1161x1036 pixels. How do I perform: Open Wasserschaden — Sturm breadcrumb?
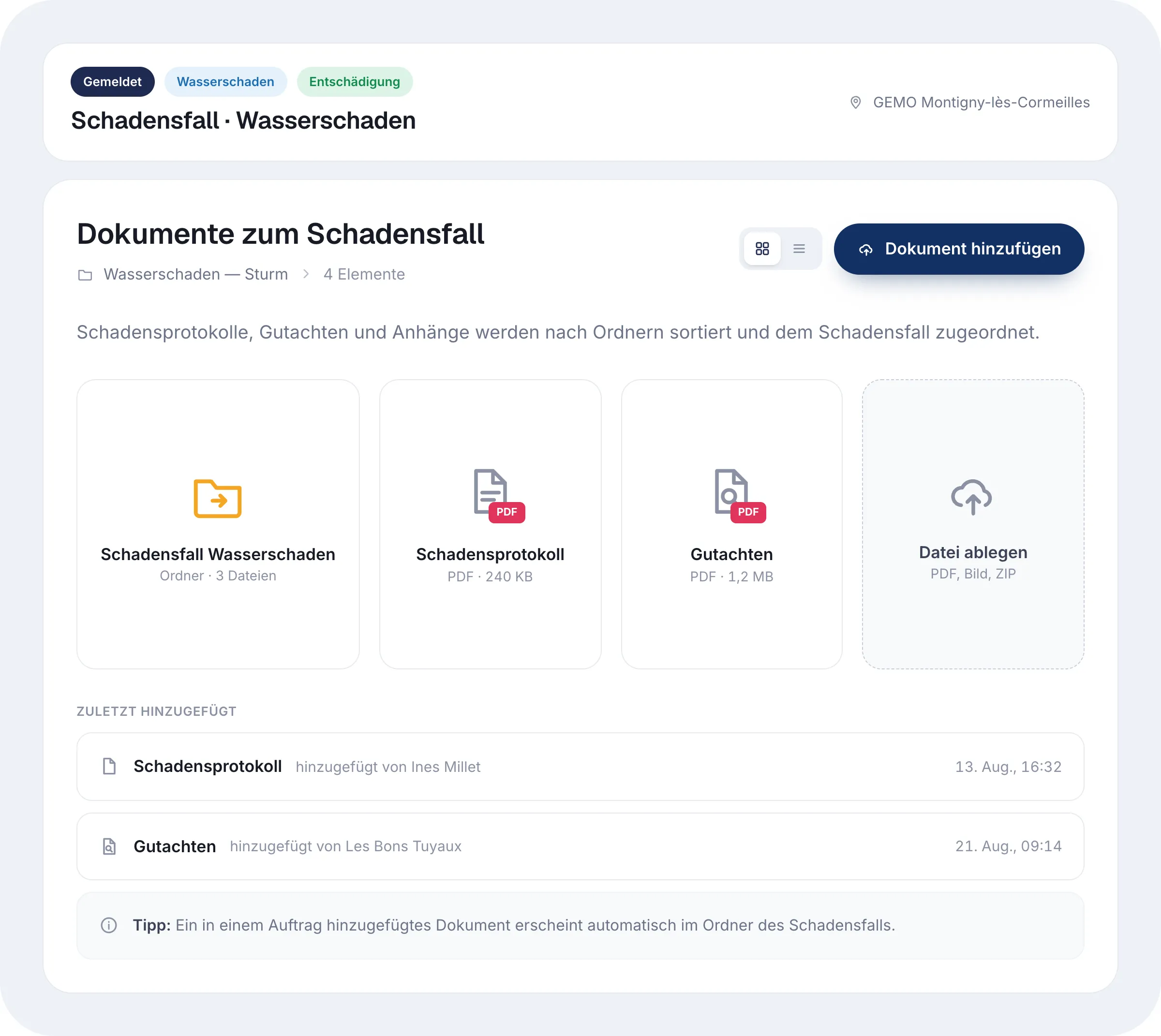pos(196,274)
